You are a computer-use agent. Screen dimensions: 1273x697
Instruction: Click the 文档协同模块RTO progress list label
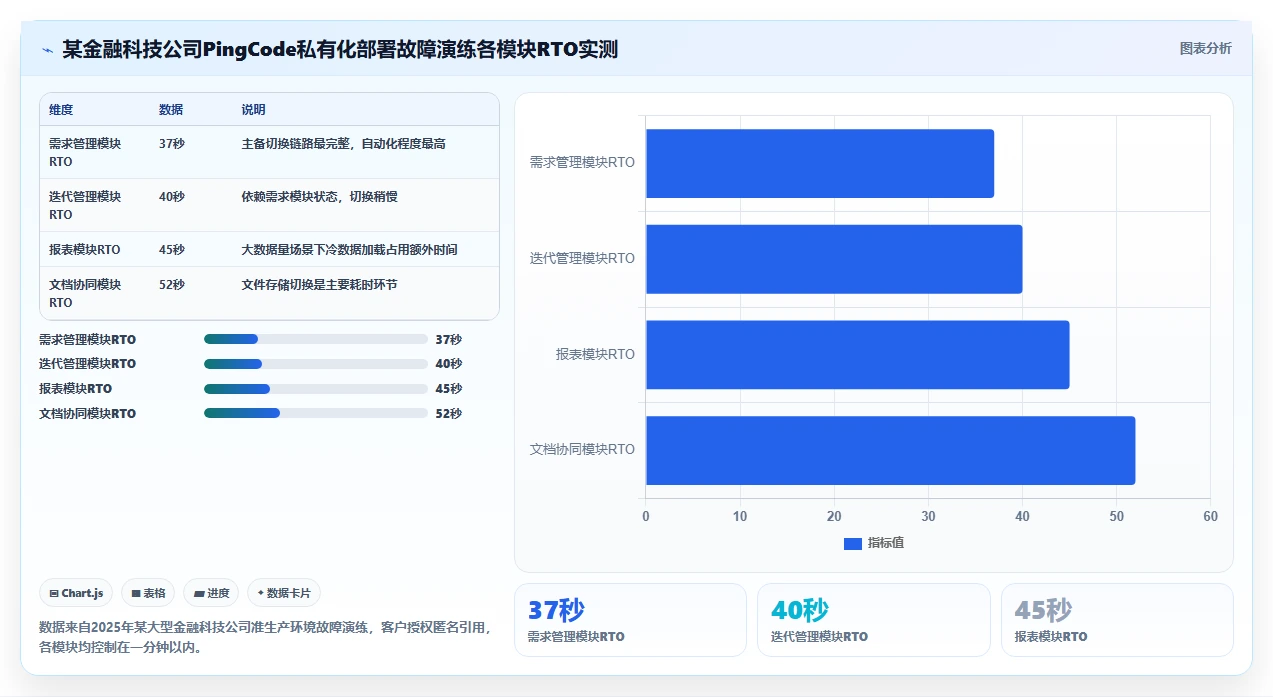pos(88,414)
